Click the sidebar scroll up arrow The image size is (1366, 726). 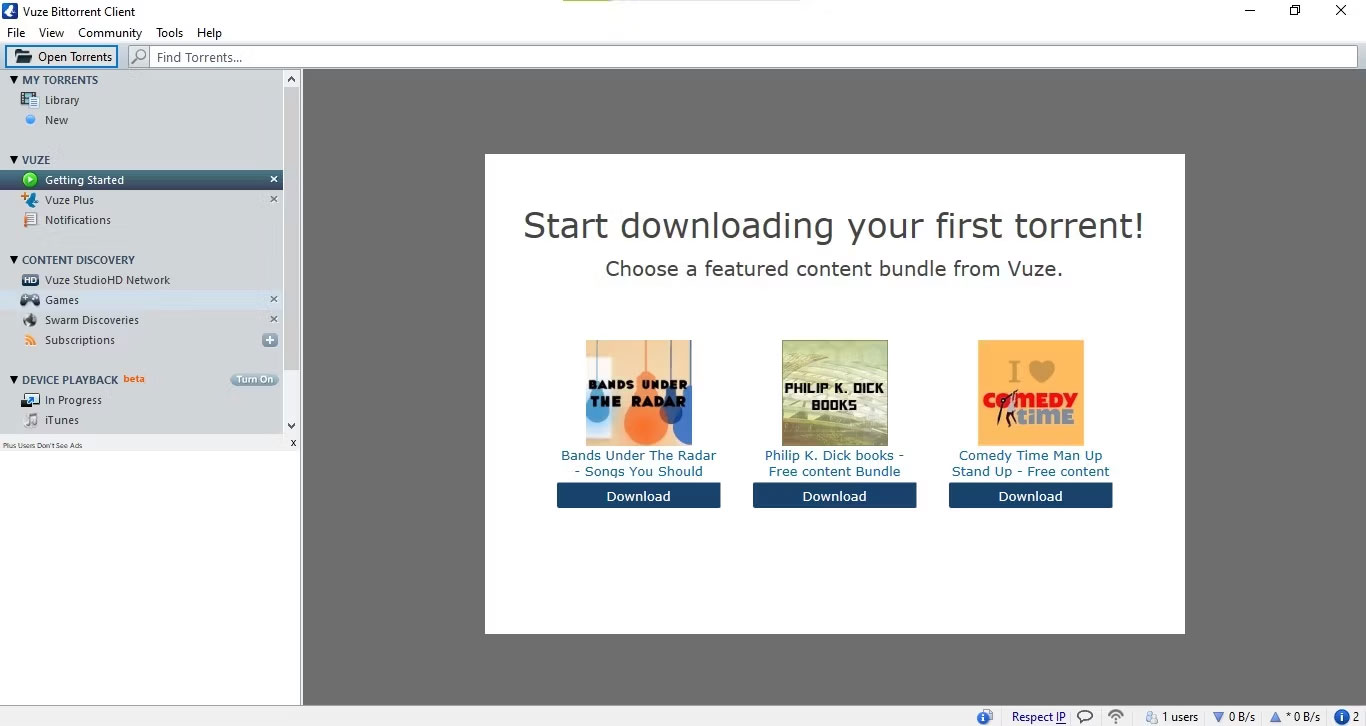point(291,78)
